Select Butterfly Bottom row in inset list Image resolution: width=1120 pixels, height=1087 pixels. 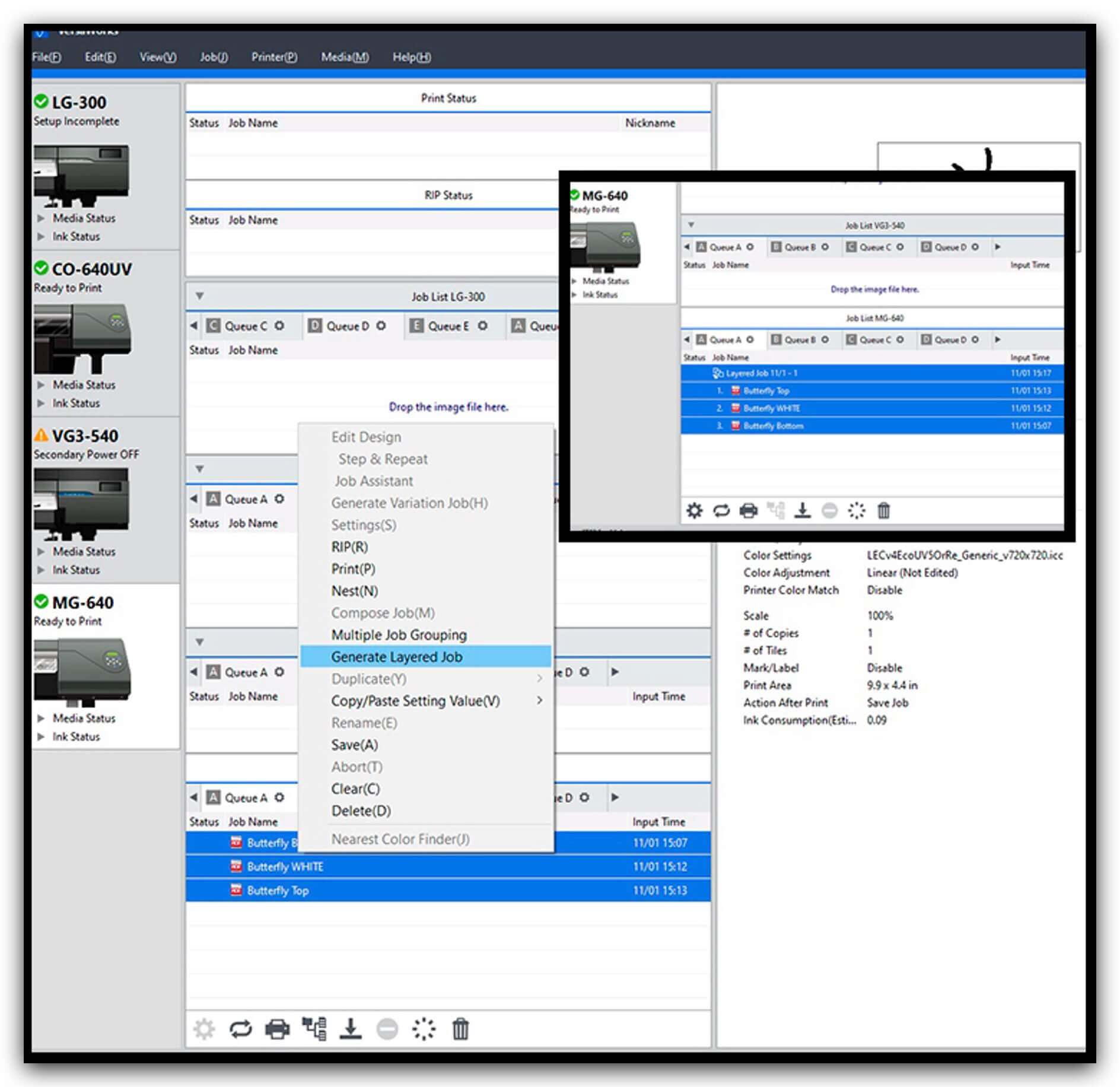click(872, 426)
